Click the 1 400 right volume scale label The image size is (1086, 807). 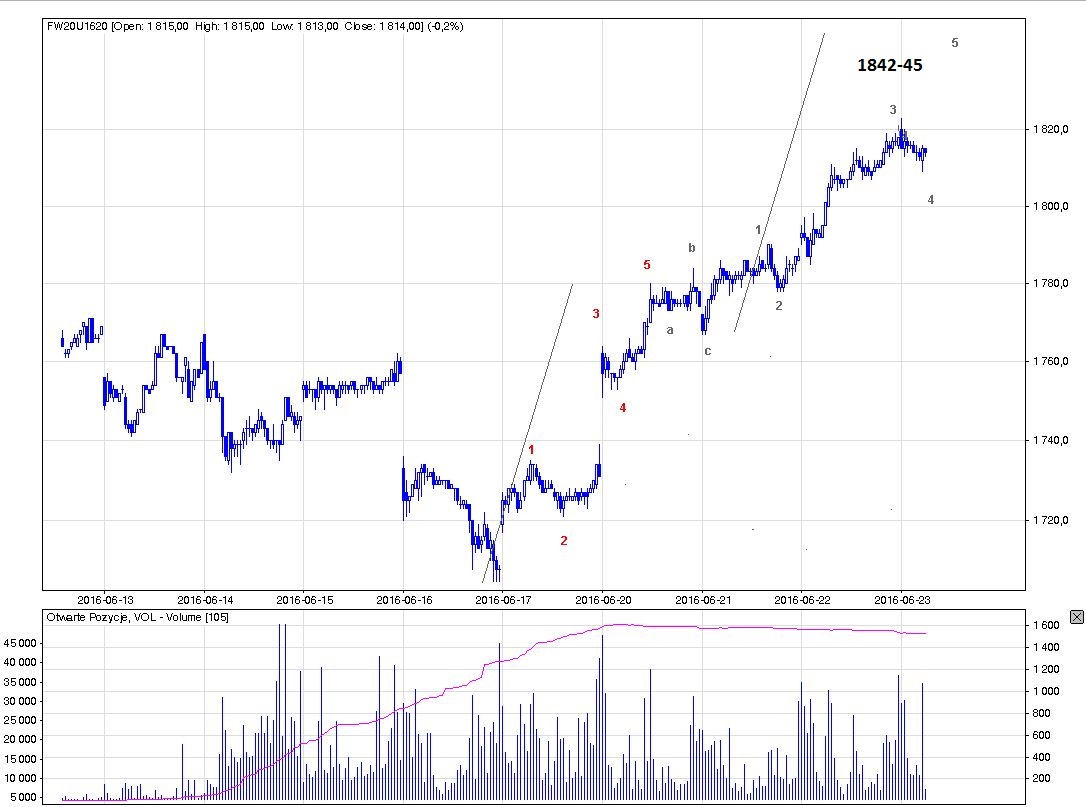coord(1046,647)
